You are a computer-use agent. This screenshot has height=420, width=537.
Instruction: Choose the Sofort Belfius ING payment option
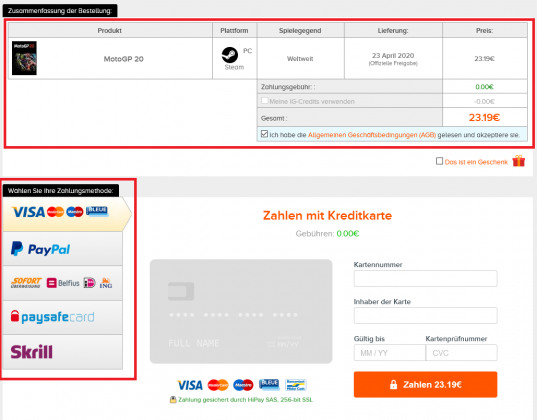[63, 283]
